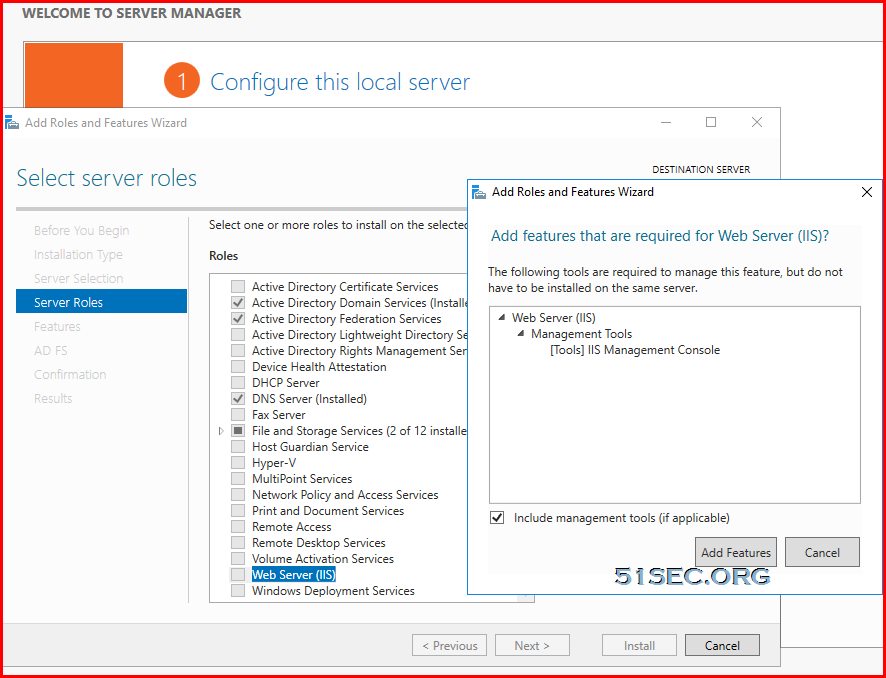Go to the Before You Begin step
The width and height of the screenshot is (886, 678).
tap(81, 231)
